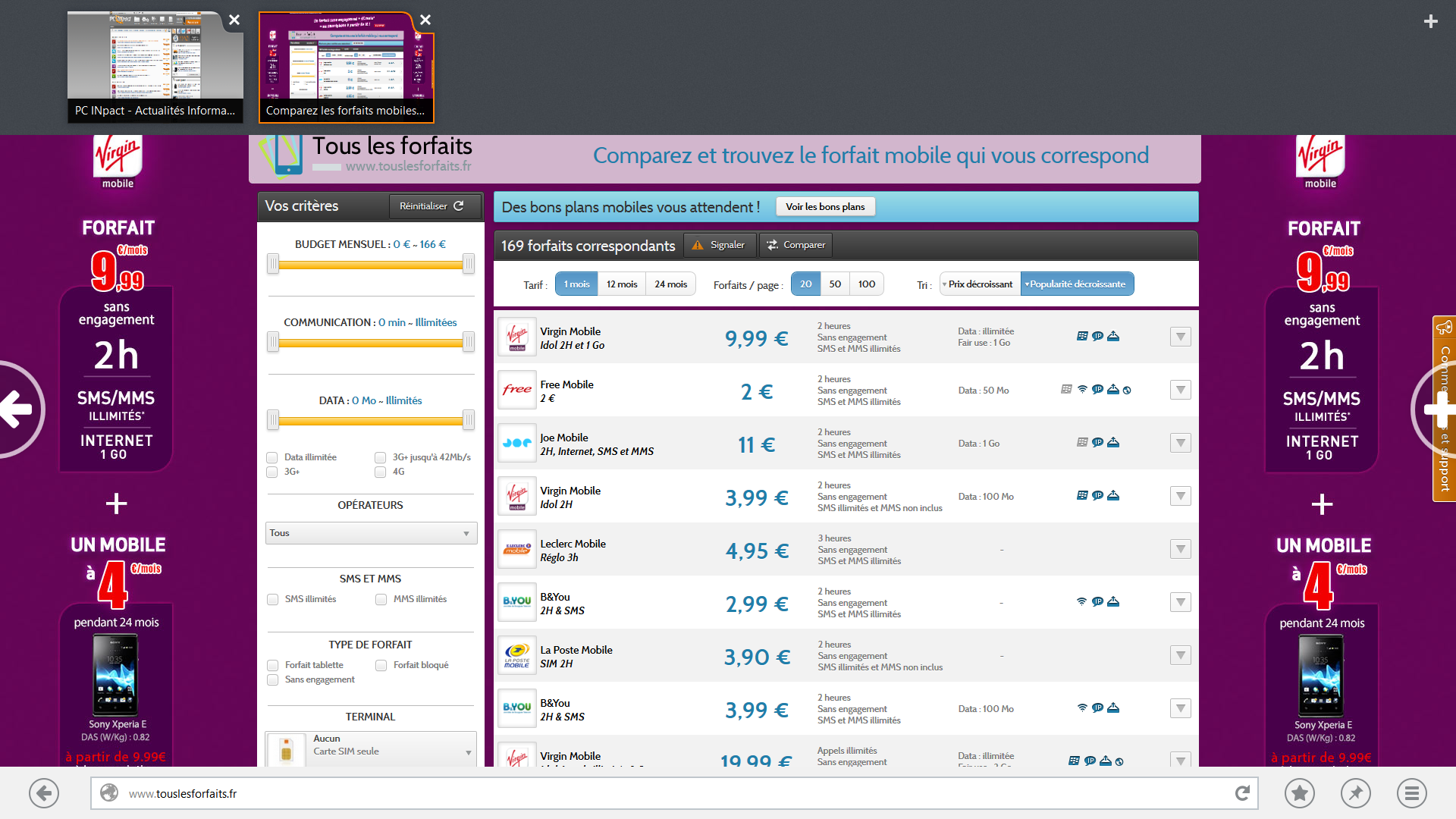Click the budget mensuel slider right handle
The width and height of the screenshot is (1456, 819).
[469, 264]
